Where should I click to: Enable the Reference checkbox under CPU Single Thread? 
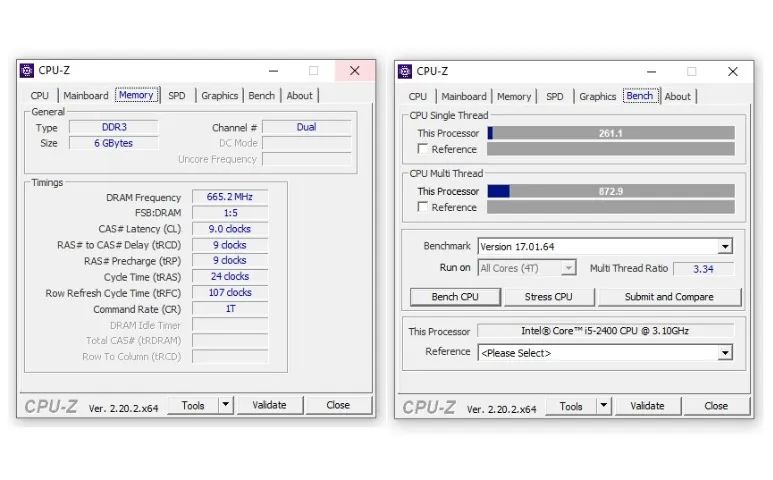coord(422,149)
